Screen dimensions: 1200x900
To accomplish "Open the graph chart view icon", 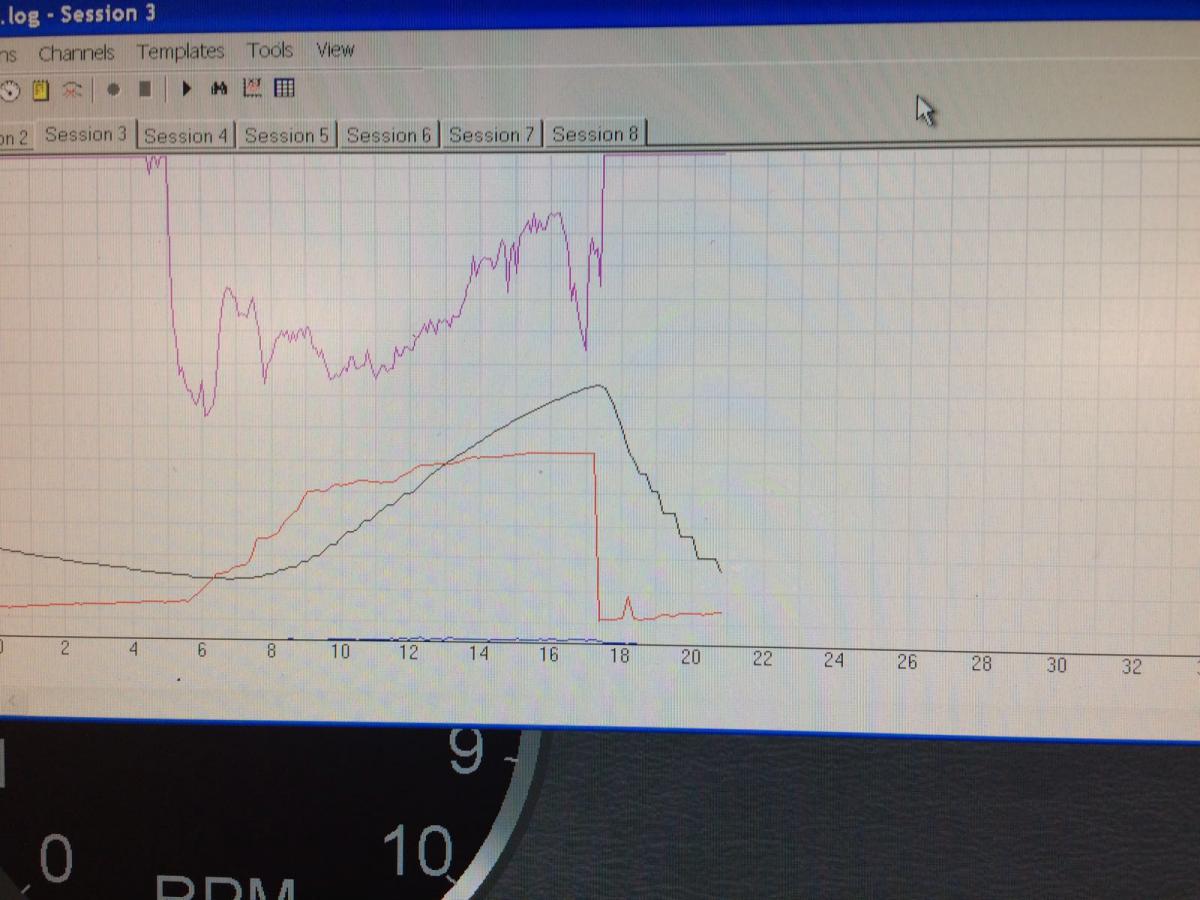I will click(251, 88).
